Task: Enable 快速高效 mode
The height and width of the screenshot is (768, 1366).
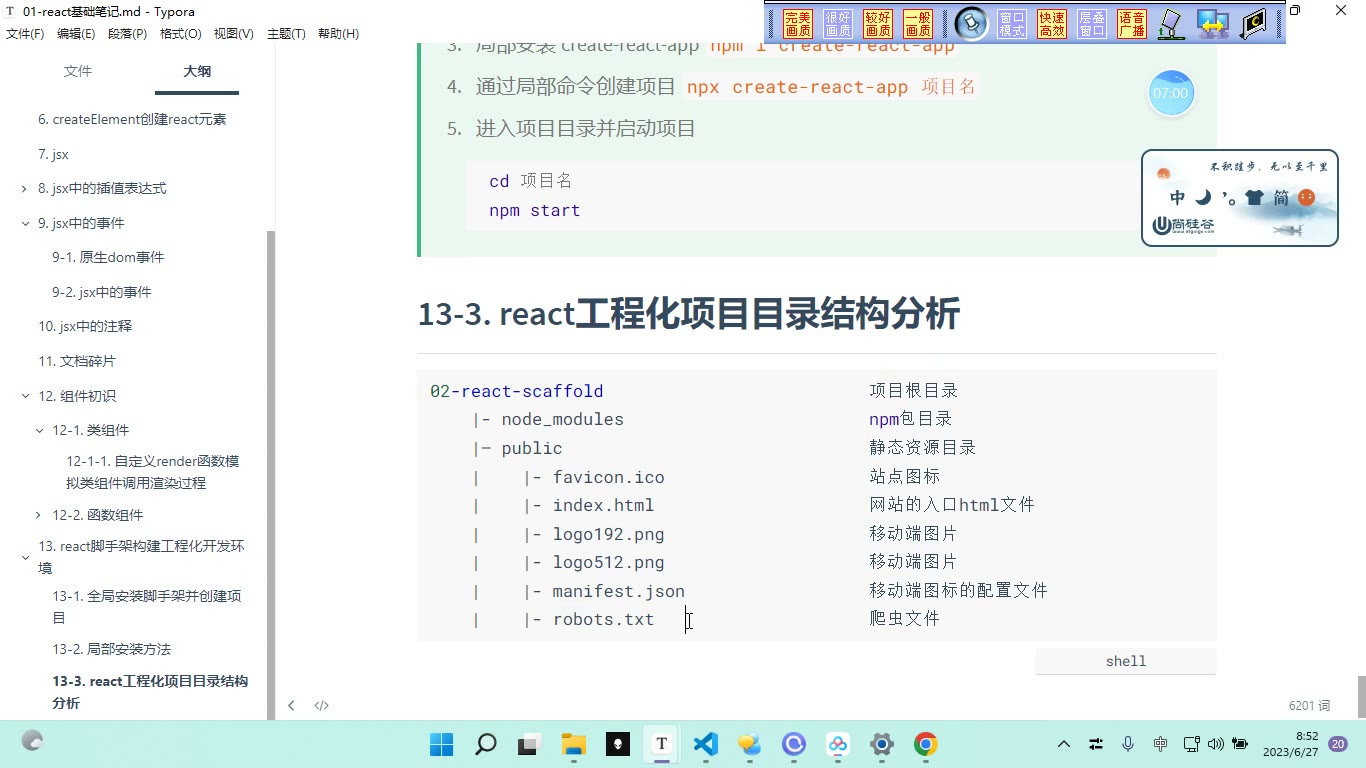Action: [1052, 24]
